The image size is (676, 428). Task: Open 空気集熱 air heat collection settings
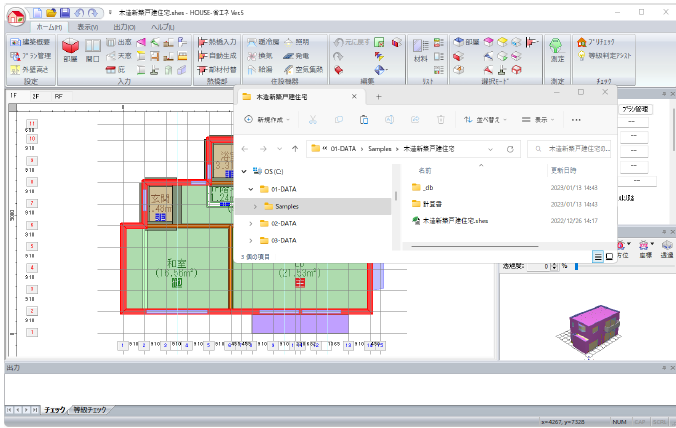304,69
